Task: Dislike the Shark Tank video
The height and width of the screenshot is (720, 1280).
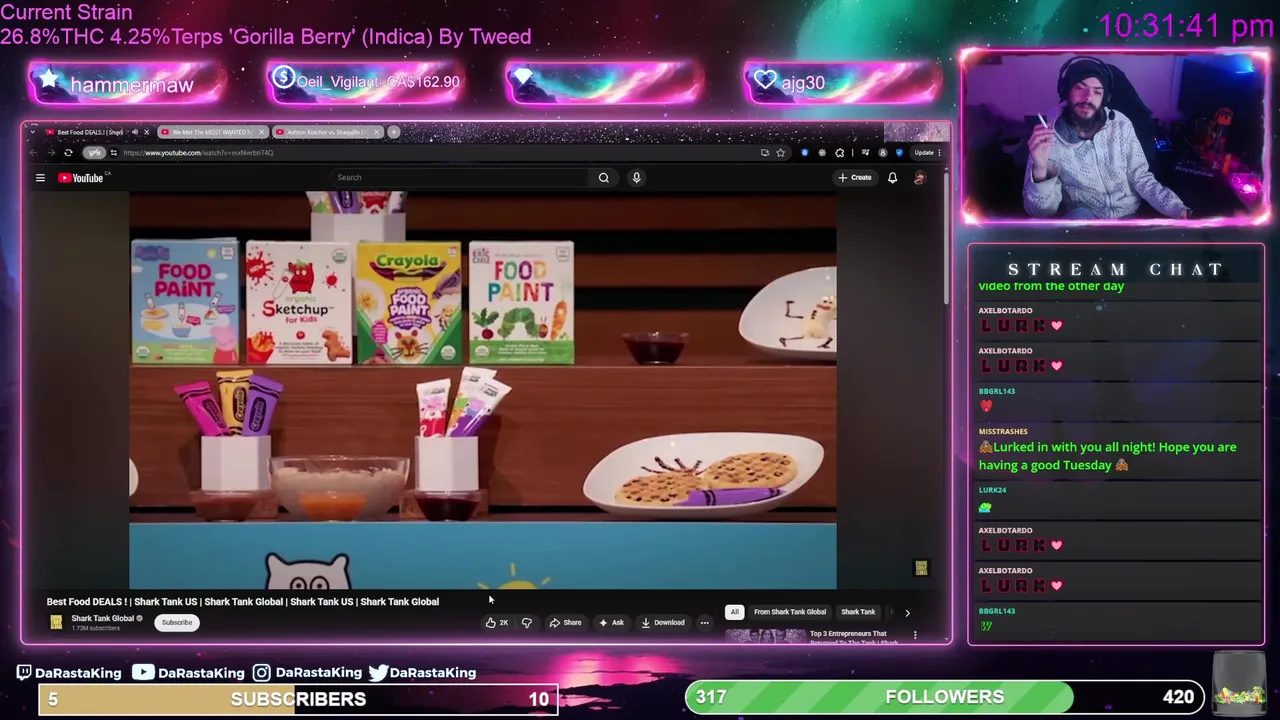Action: click(x=527, y=622)
